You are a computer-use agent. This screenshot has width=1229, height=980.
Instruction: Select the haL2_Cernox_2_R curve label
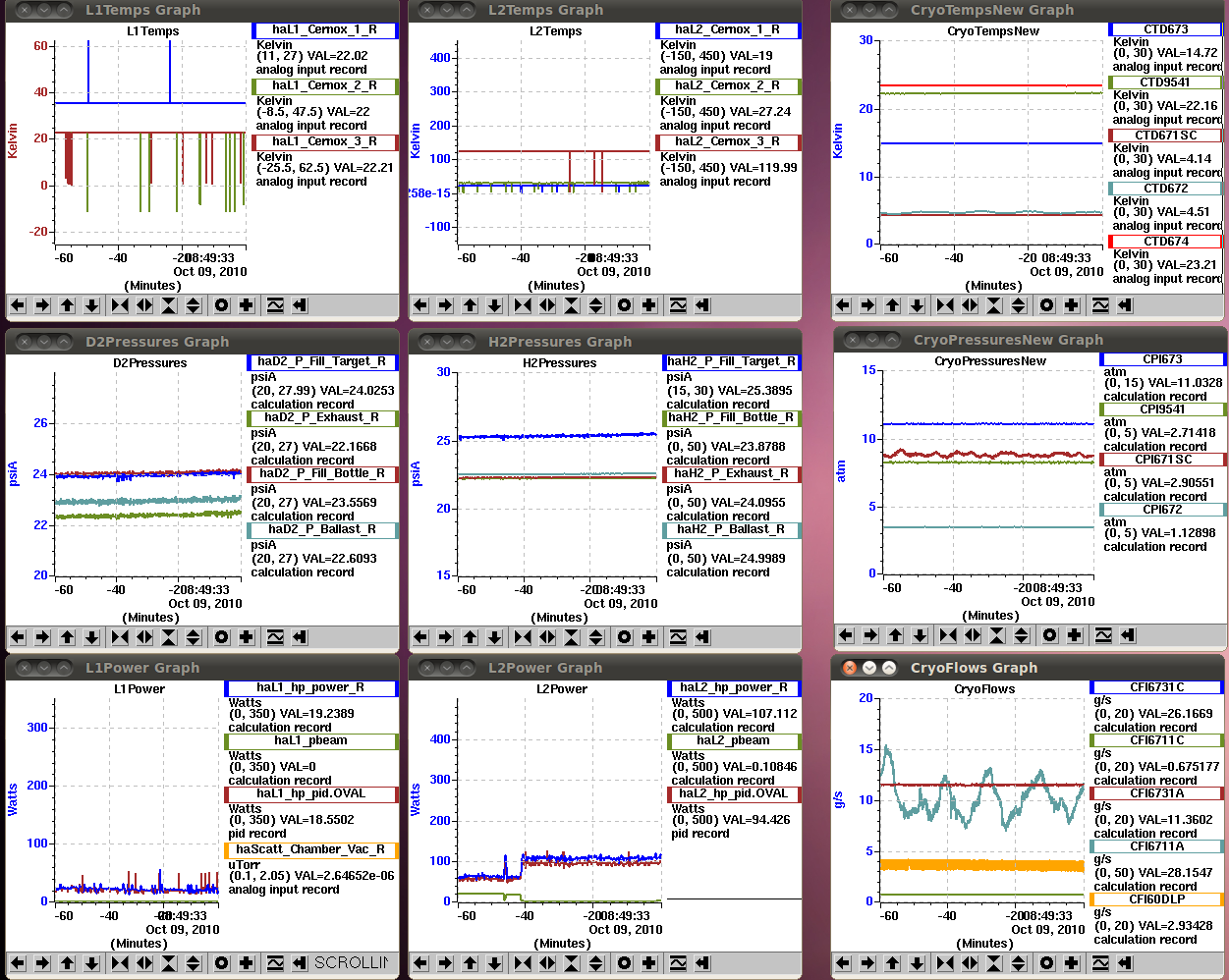(x=728, y=86)
